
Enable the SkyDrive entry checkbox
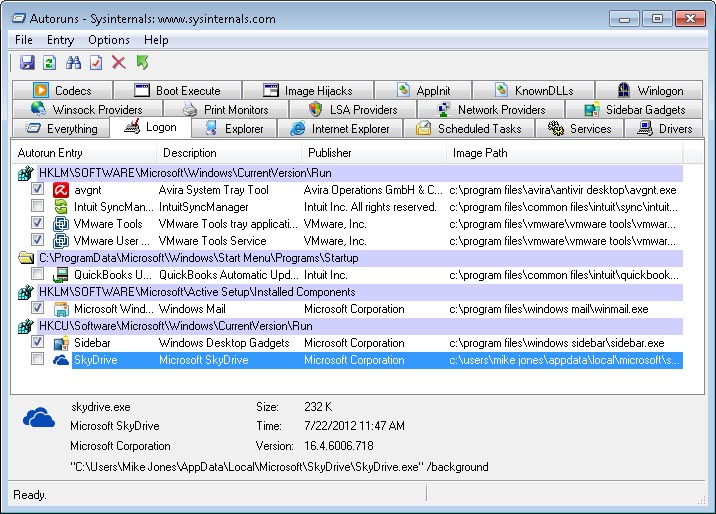pos(37,360)
